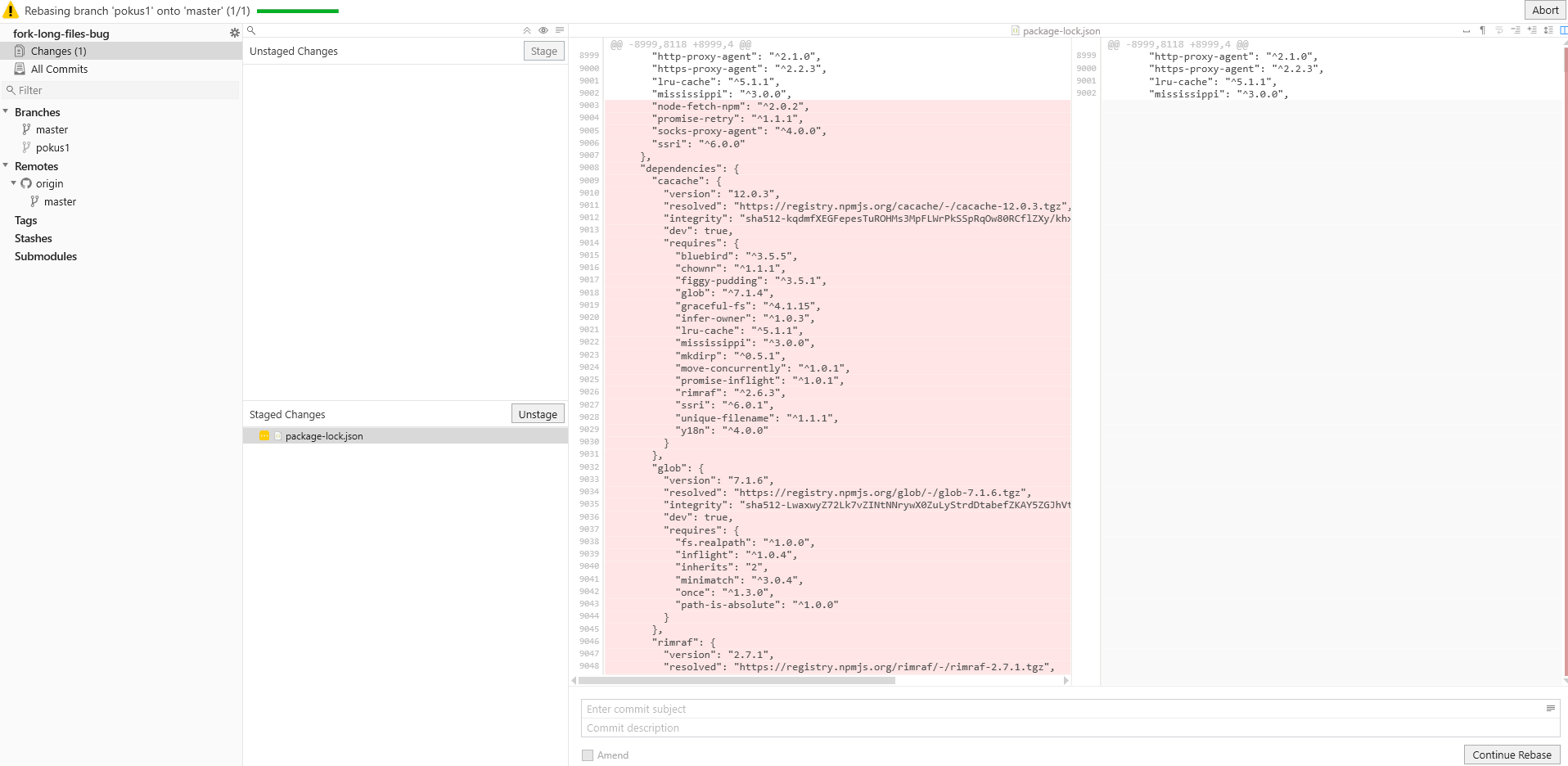The width and height of the screenshot is (1568, 766).
Task: Open repository settings via the gear icon
Action: pyautogui.click(x=235, y=33)
